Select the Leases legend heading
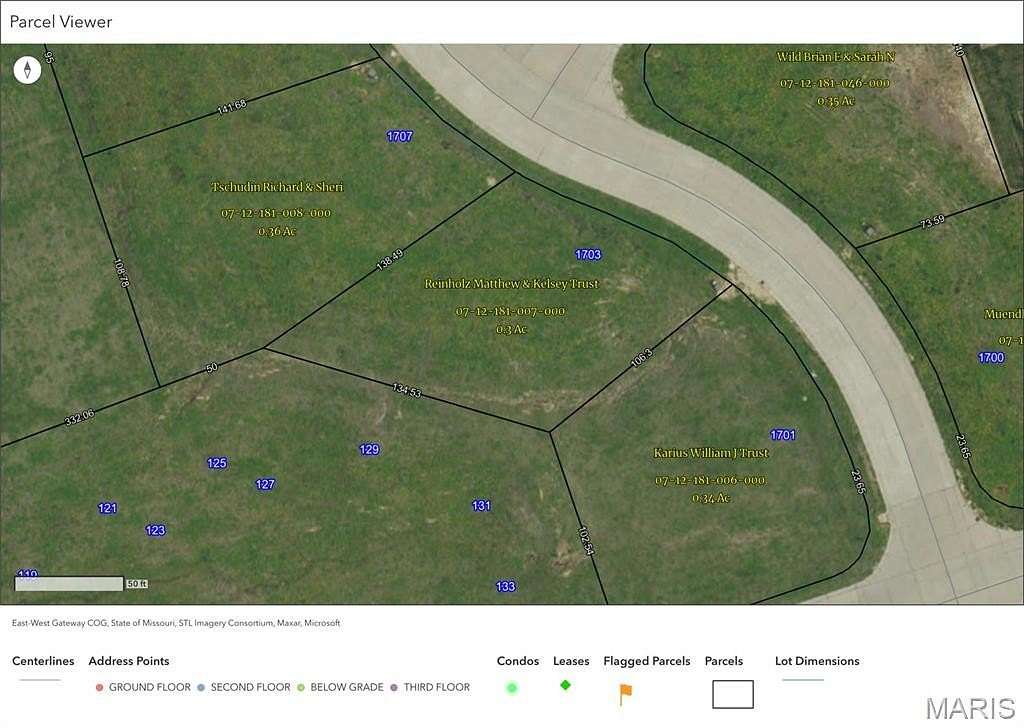 coord(571,661)
